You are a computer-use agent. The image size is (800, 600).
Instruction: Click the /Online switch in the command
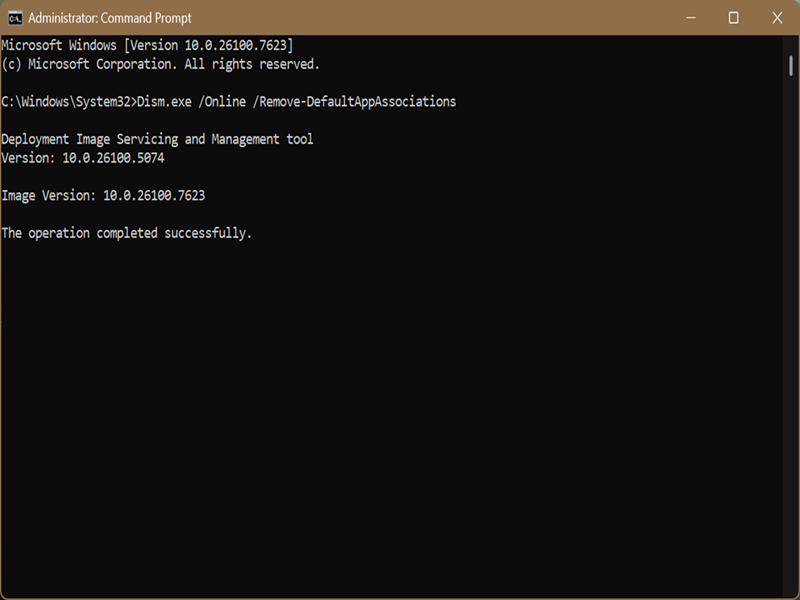click(221, 102)
